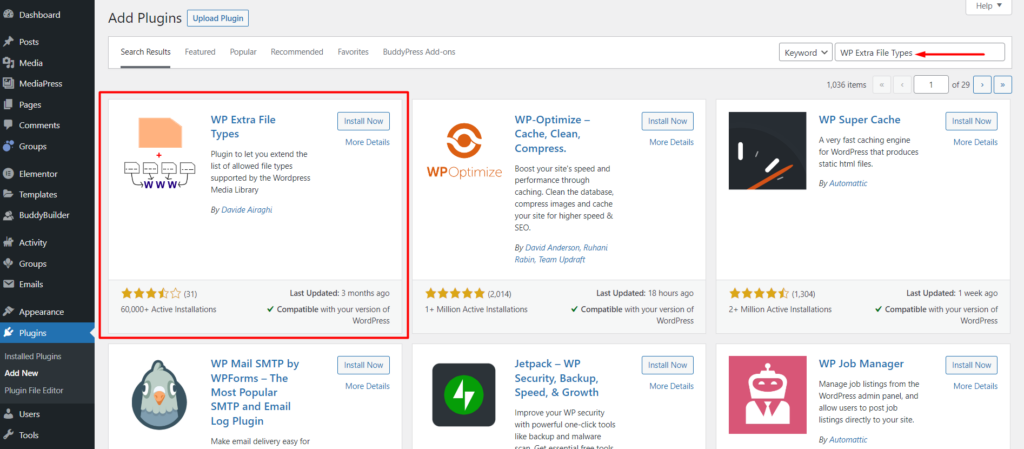Click the Plugins plug icon
This screenshot has width=1024, height=449.
click(x=9, y=333)
